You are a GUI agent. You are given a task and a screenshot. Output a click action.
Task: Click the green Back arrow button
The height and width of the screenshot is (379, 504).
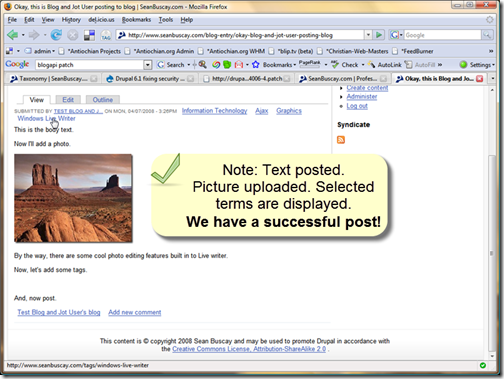point(13,35)
